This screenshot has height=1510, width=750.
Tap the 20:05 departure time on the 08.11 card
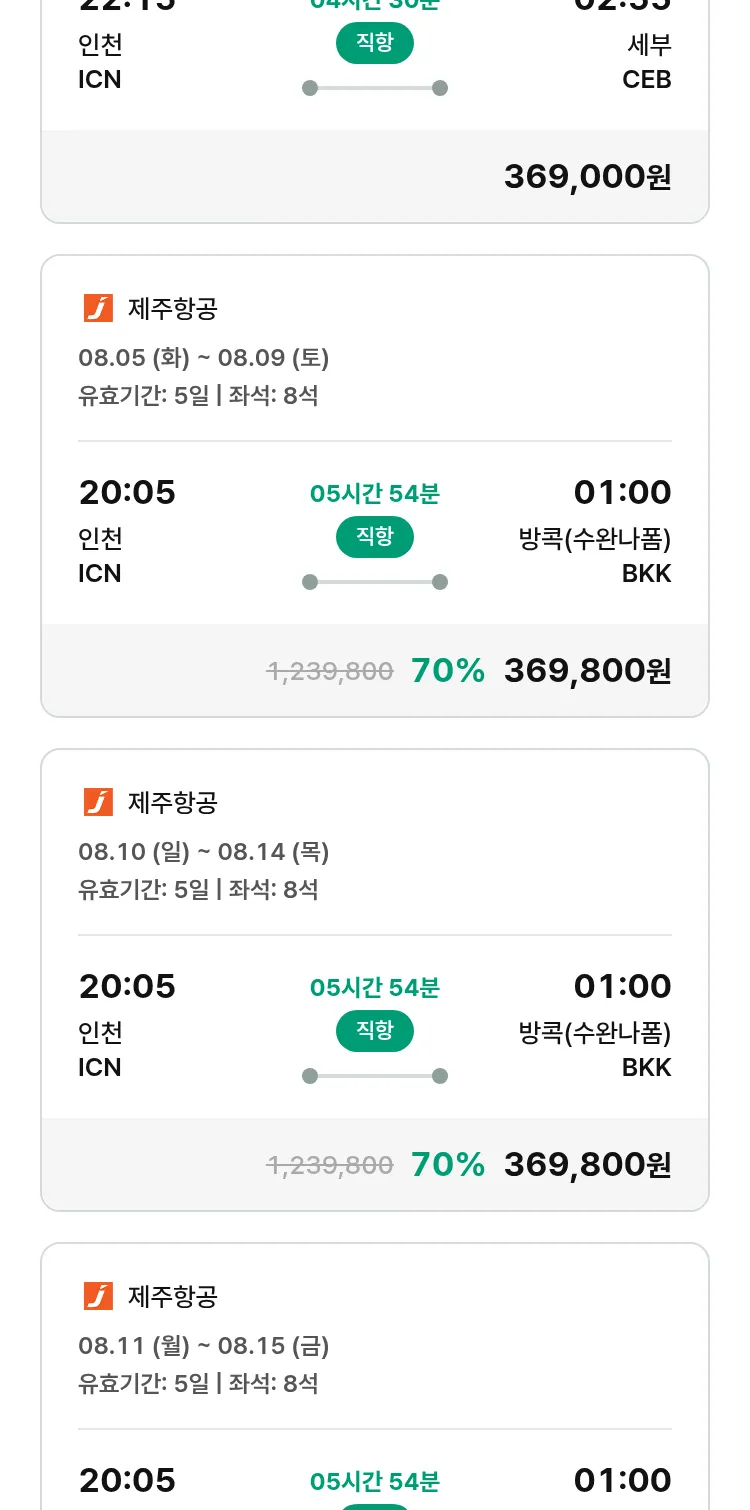pos(127,1480)
